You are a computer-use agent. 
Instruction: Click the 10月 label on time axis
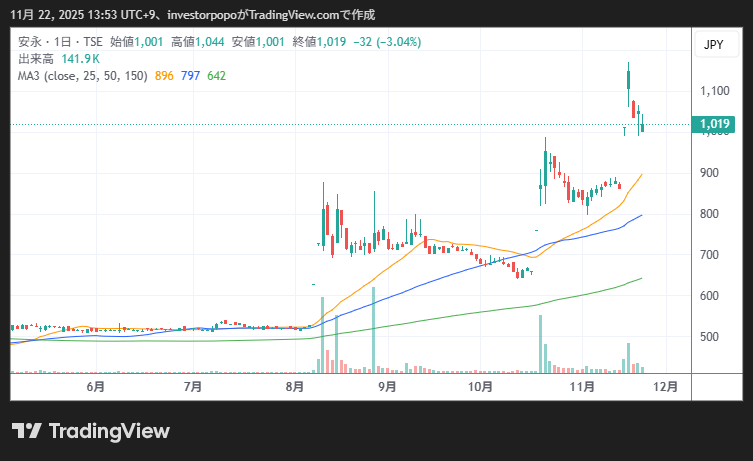[x=481, y=386]
